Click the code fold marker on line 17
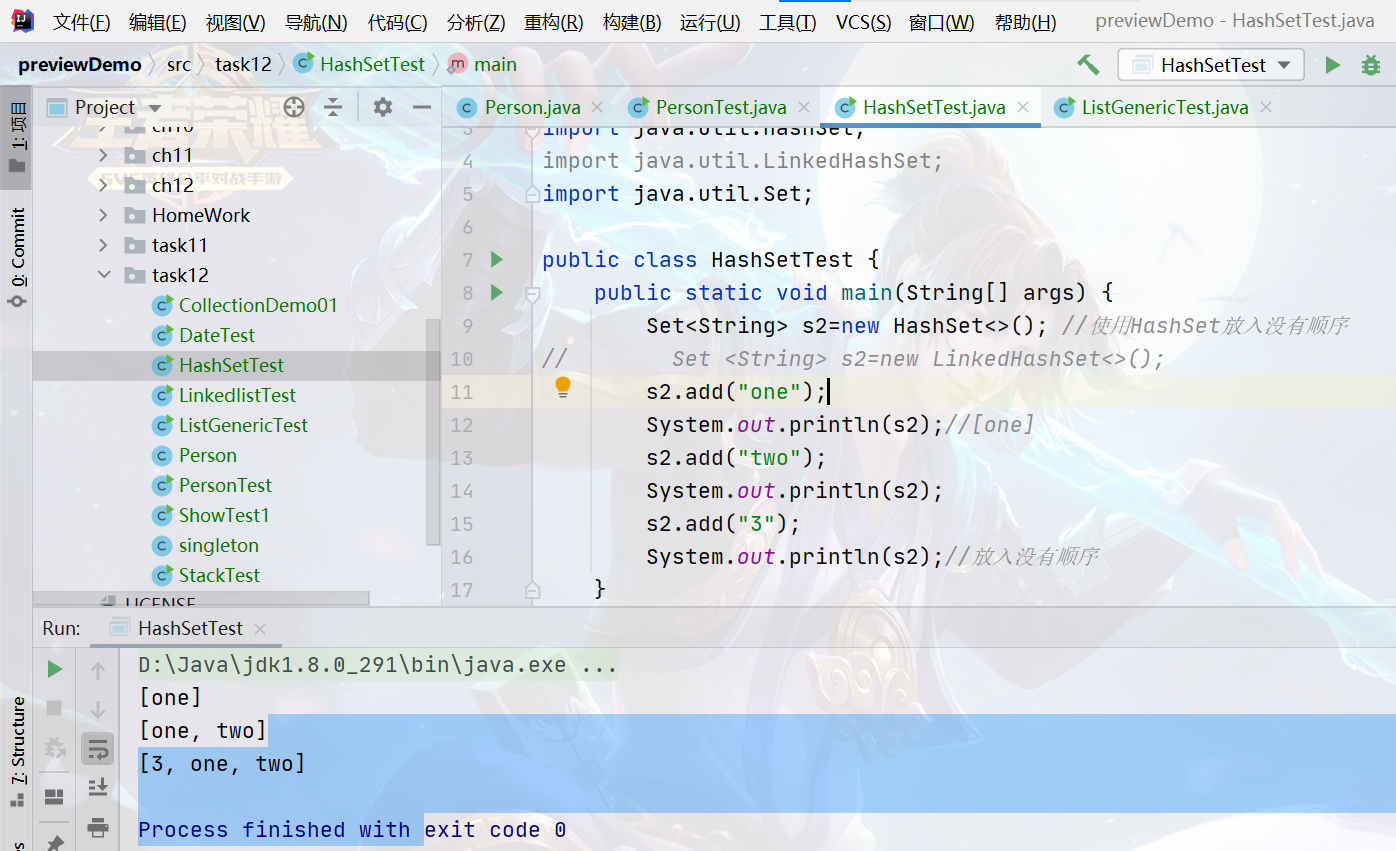Screen dimensions: 1396x851 tap(532, 589)
